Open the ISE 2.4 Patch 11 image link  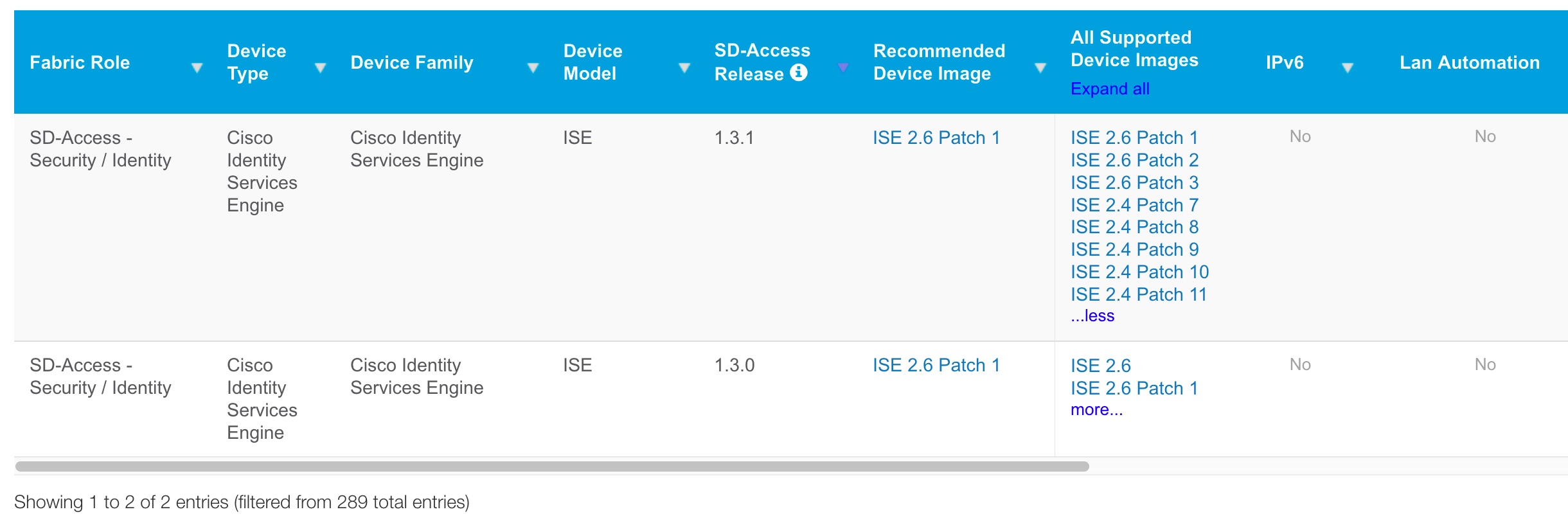coord(1137,294)
